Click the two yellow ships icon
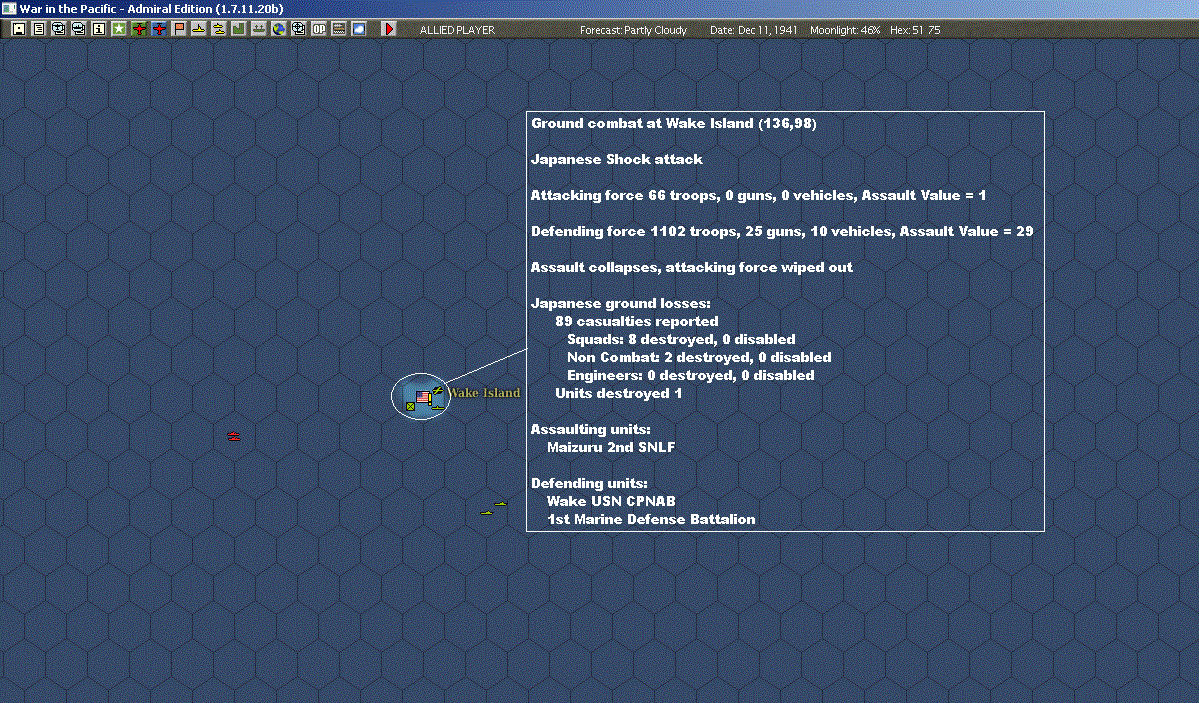The width and height of the screenshot is (1199, 703). [x=219, y=29]
